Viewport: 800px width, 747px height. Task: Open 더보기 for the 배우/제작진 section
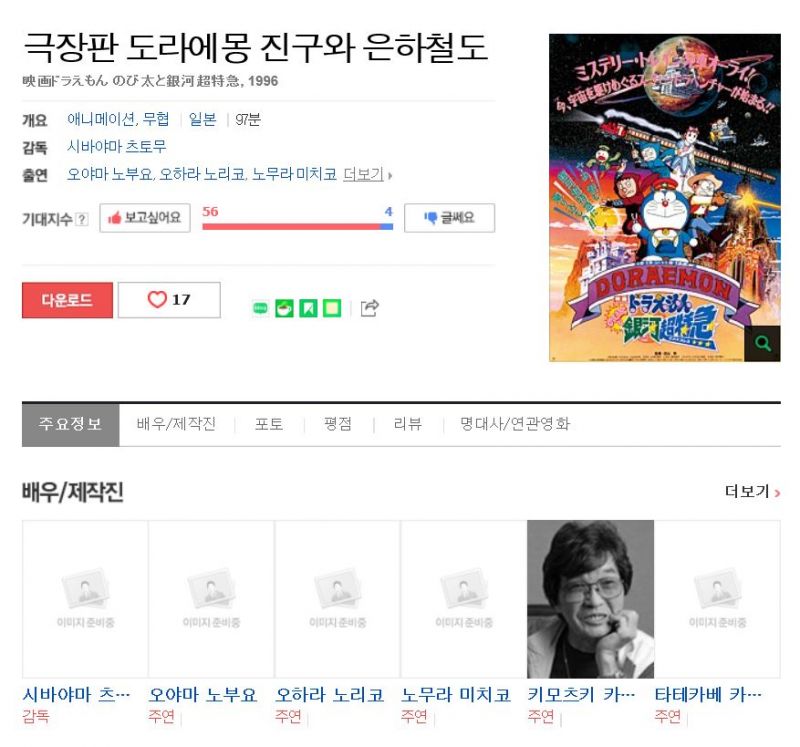[753, 492]
